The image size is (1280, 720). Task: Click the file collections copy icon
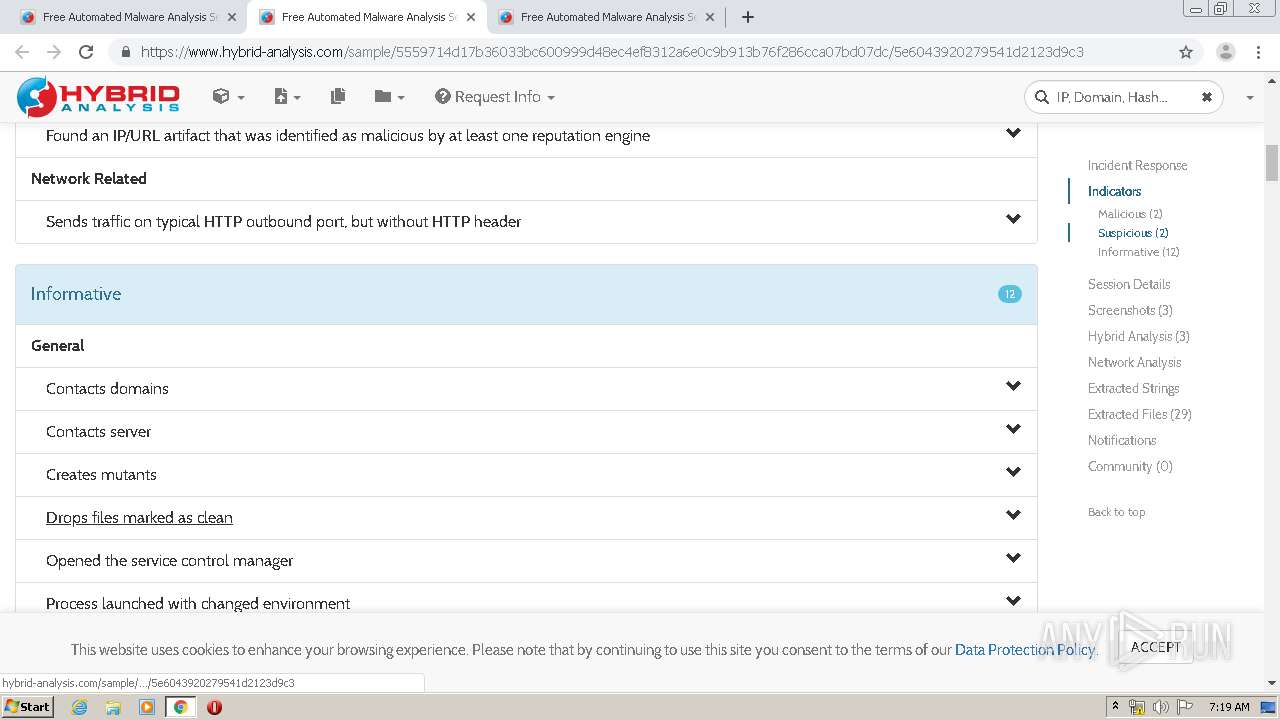338,97
